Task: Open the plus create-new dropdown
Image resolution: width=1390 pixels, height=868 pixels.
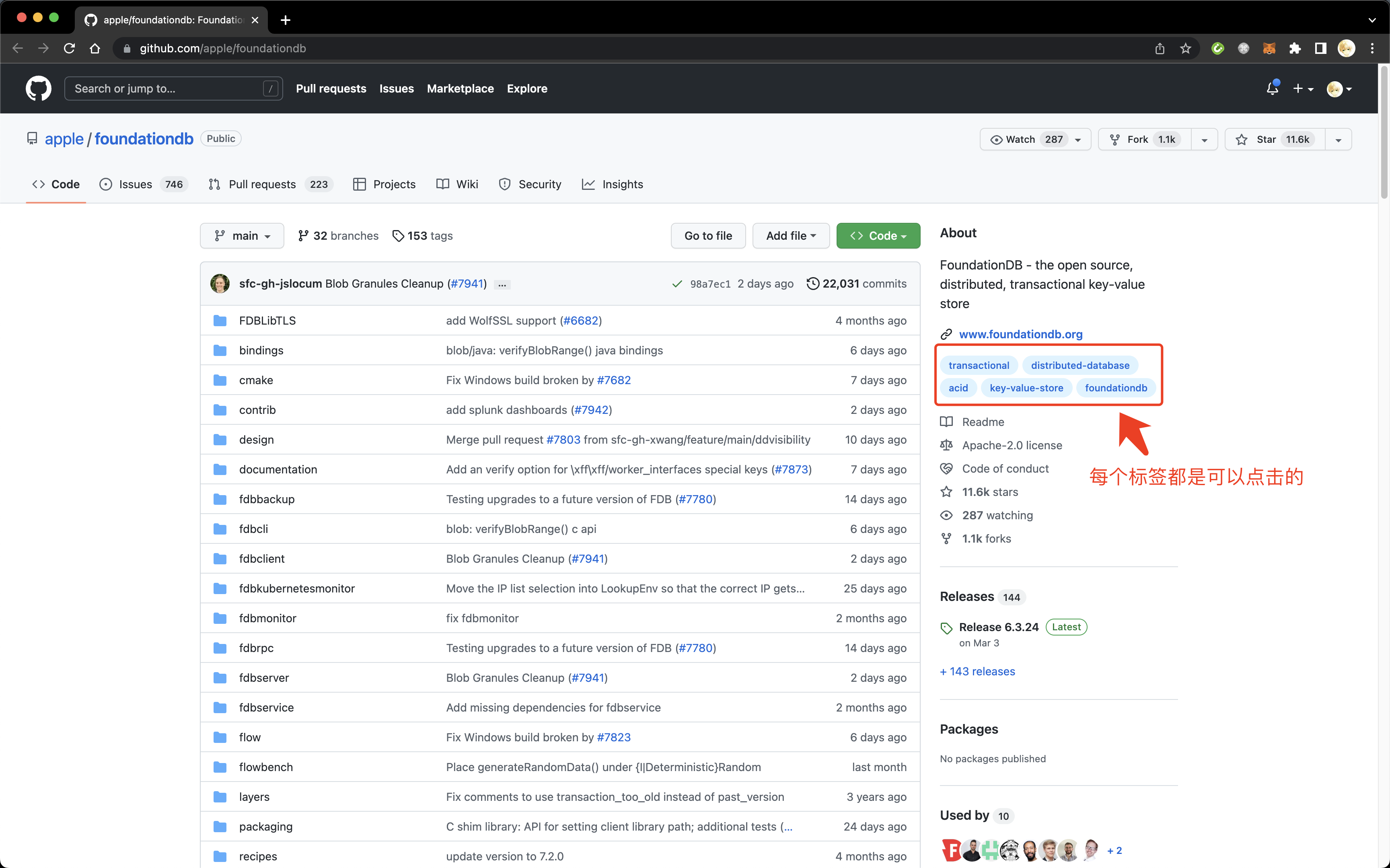Action: 1303,88
